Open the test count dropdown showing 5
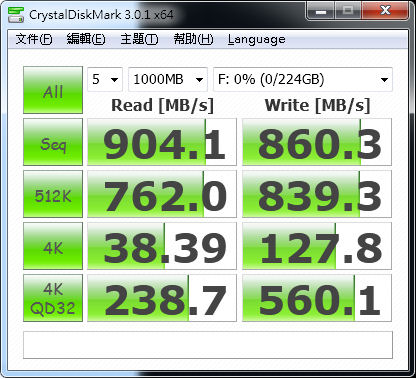Image resolution: width=417 pixels, height=379 pixels. pyautogui.click(x=105, y=79)
